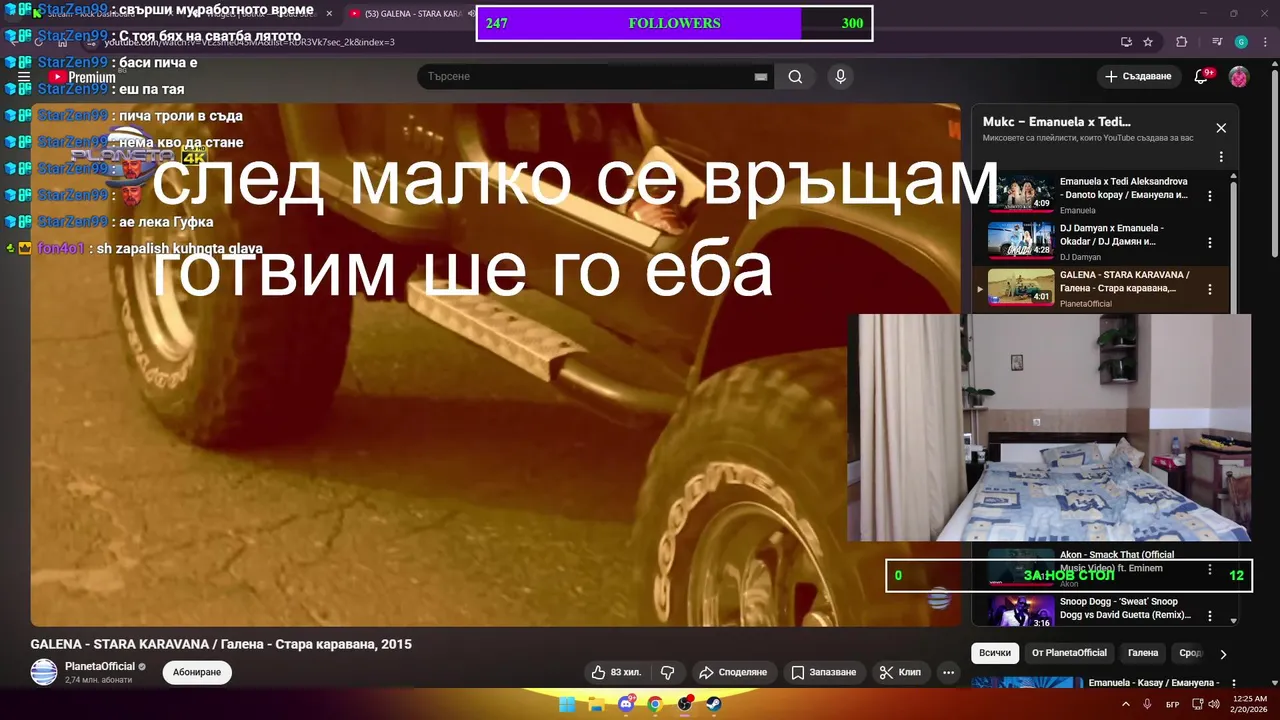Open the YouTube hamburger guide menu

tap(24, 77)
